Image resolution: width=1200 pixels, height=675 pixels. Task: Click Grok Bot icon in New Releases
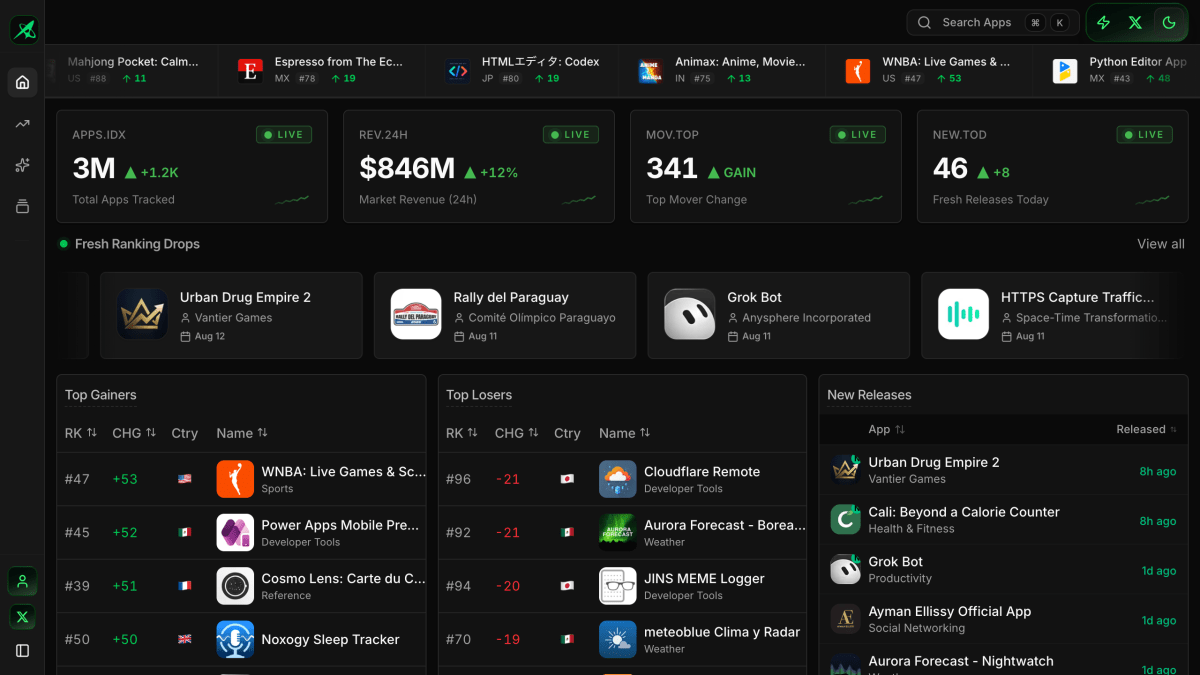846,569
